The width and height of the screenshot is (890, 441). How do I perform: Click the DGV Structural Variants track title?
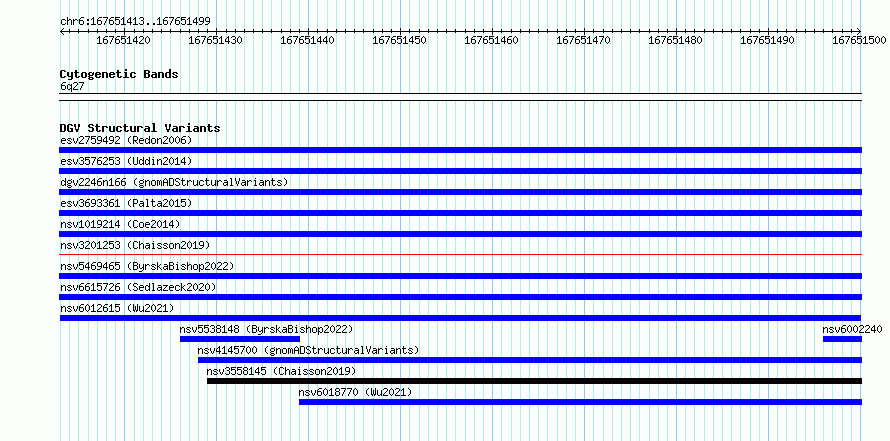[x=140, y=128]
